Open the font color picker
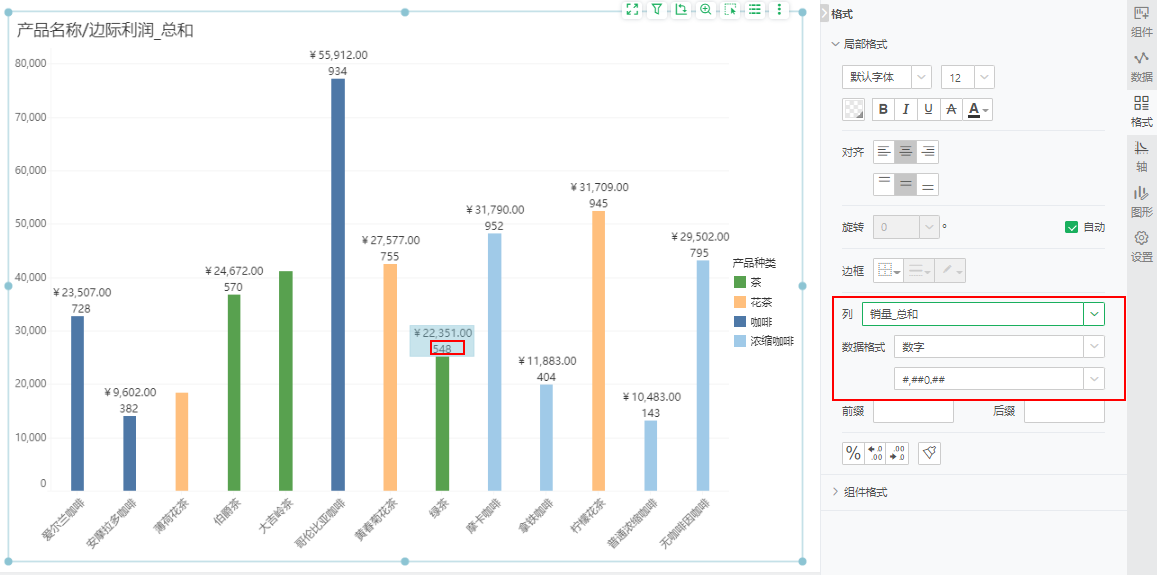The height and width of the screenshot is (575, 1157). tap(978, 109)
